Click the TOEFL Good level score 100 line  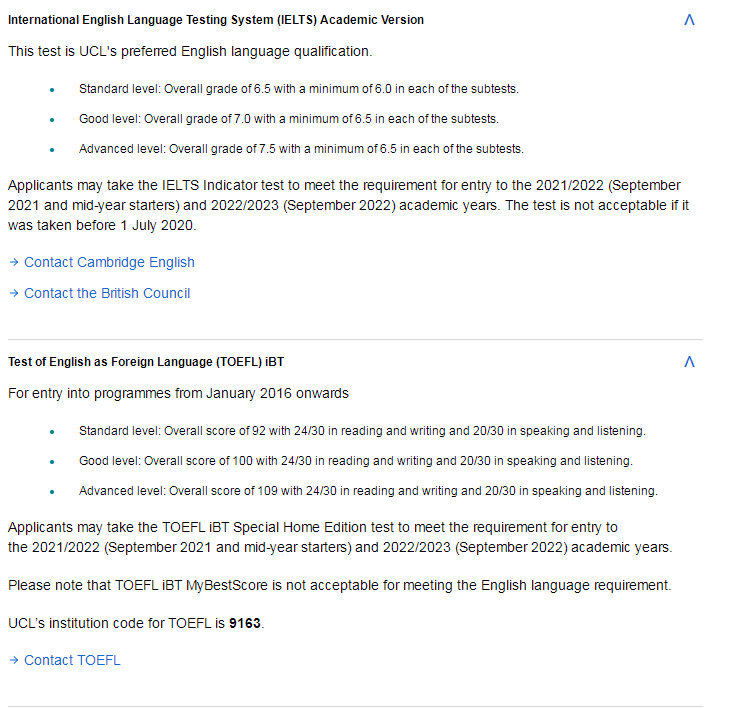[x=356, y=461]
